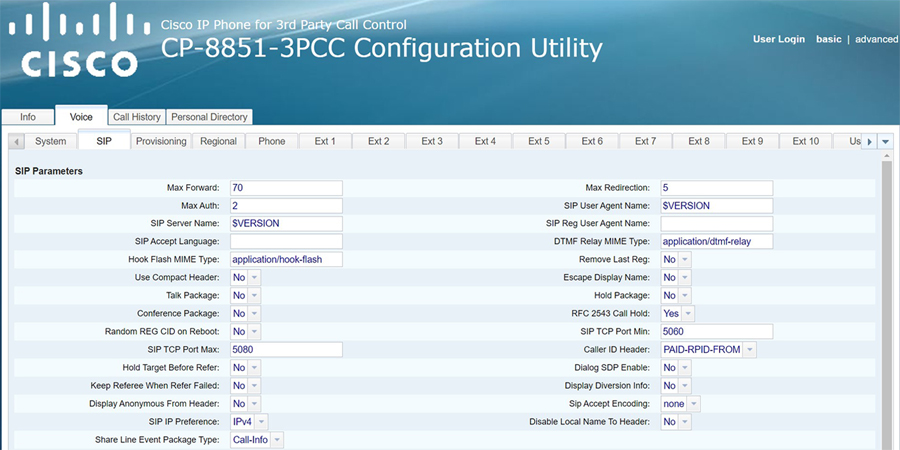900x450 pixels.
Task: Open the Info tab
Action: (28, 117)
